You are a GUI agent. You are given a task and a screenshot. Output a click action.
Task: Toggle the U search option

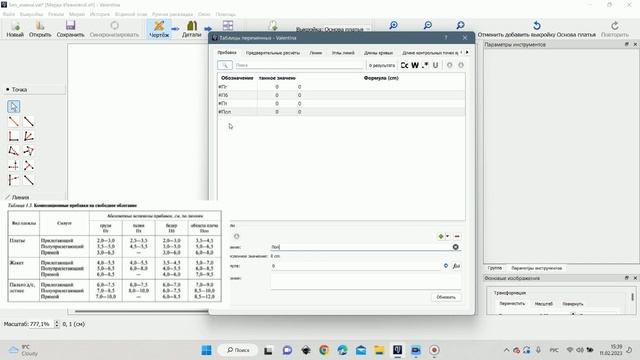coord(436,65)
